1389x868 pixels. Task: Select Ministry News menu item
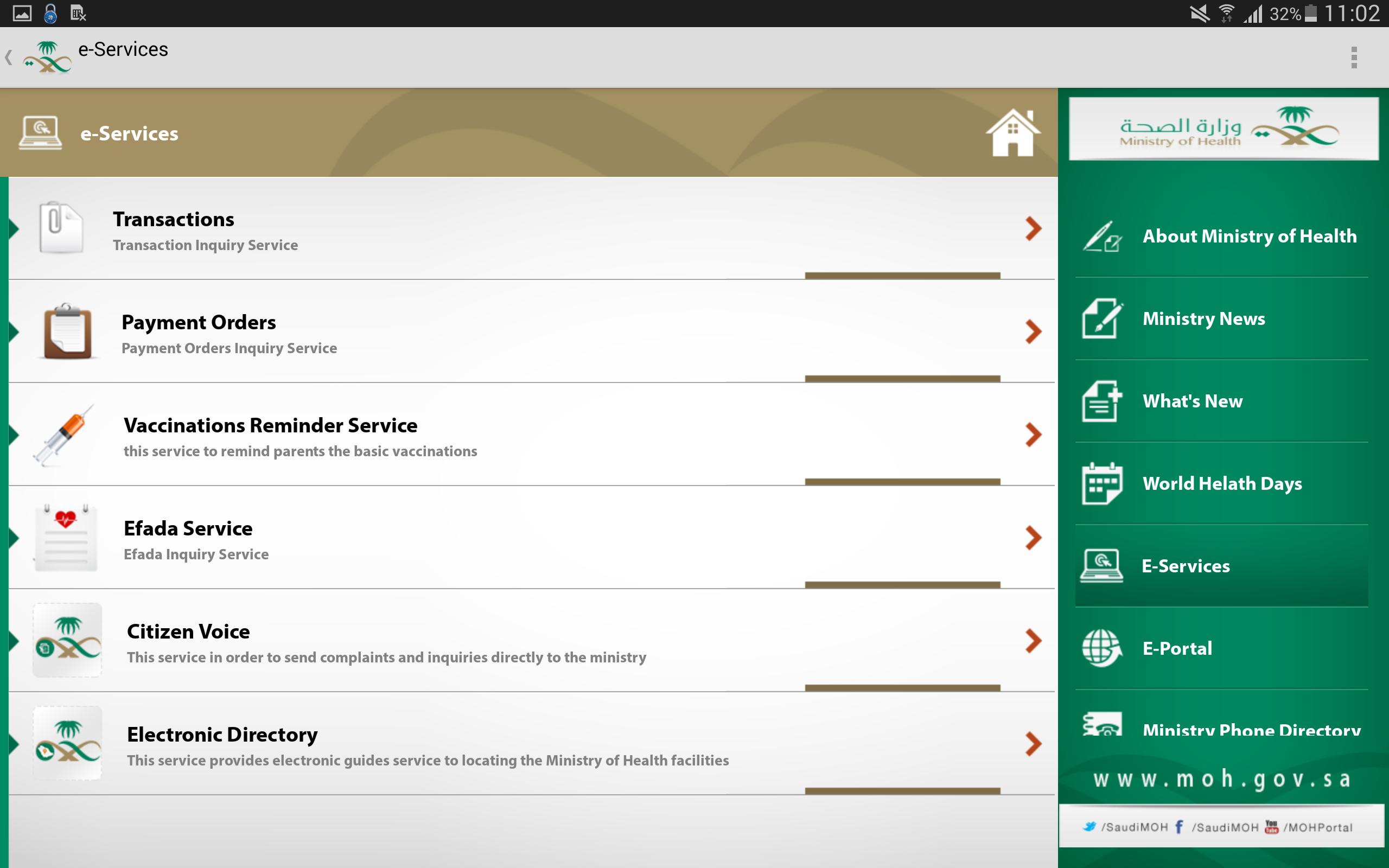[x=1221, y=318]
